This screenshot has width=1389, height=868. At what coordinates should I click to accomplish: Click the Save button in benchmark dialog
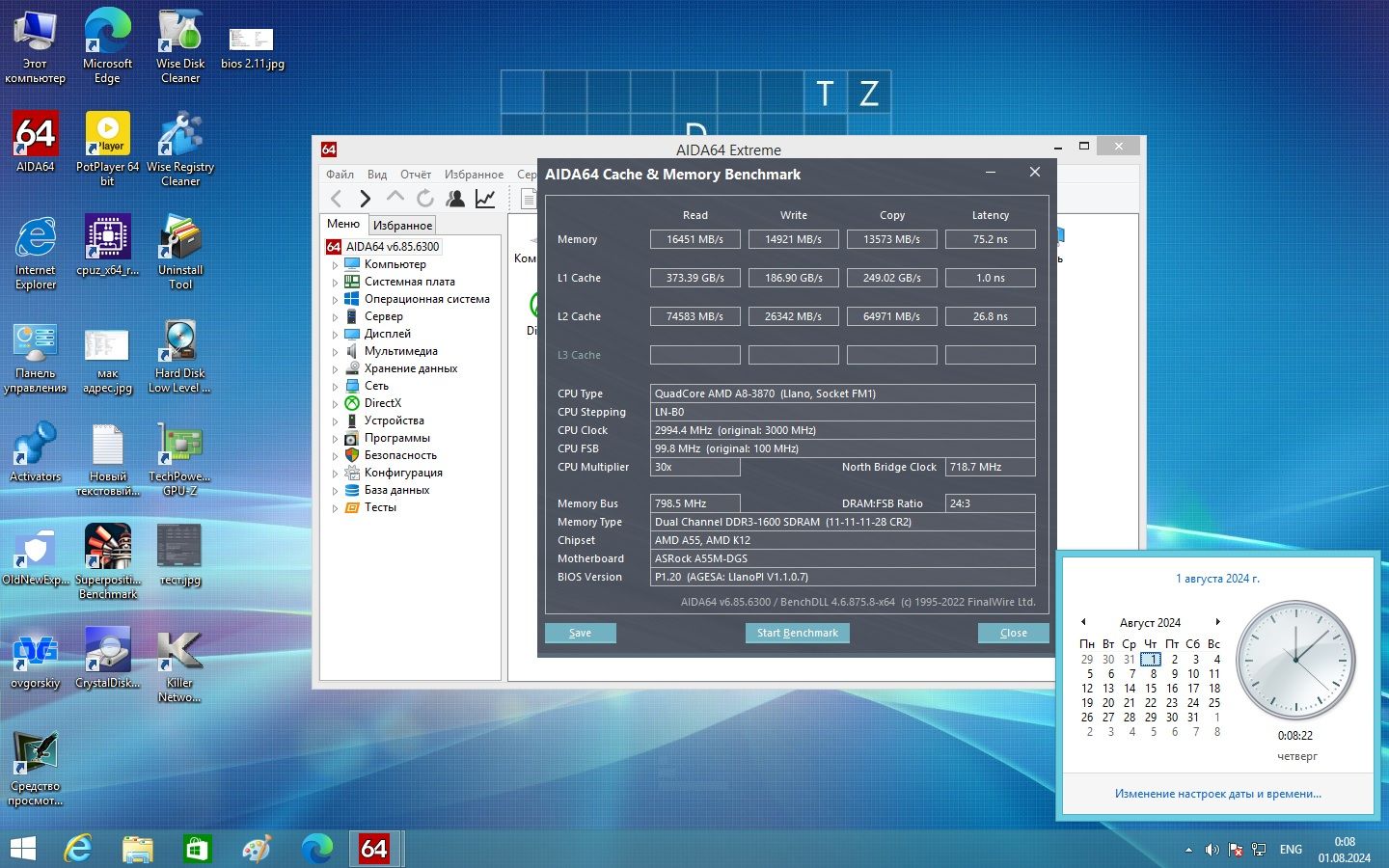pyautogui.click(x=580, y=633)
